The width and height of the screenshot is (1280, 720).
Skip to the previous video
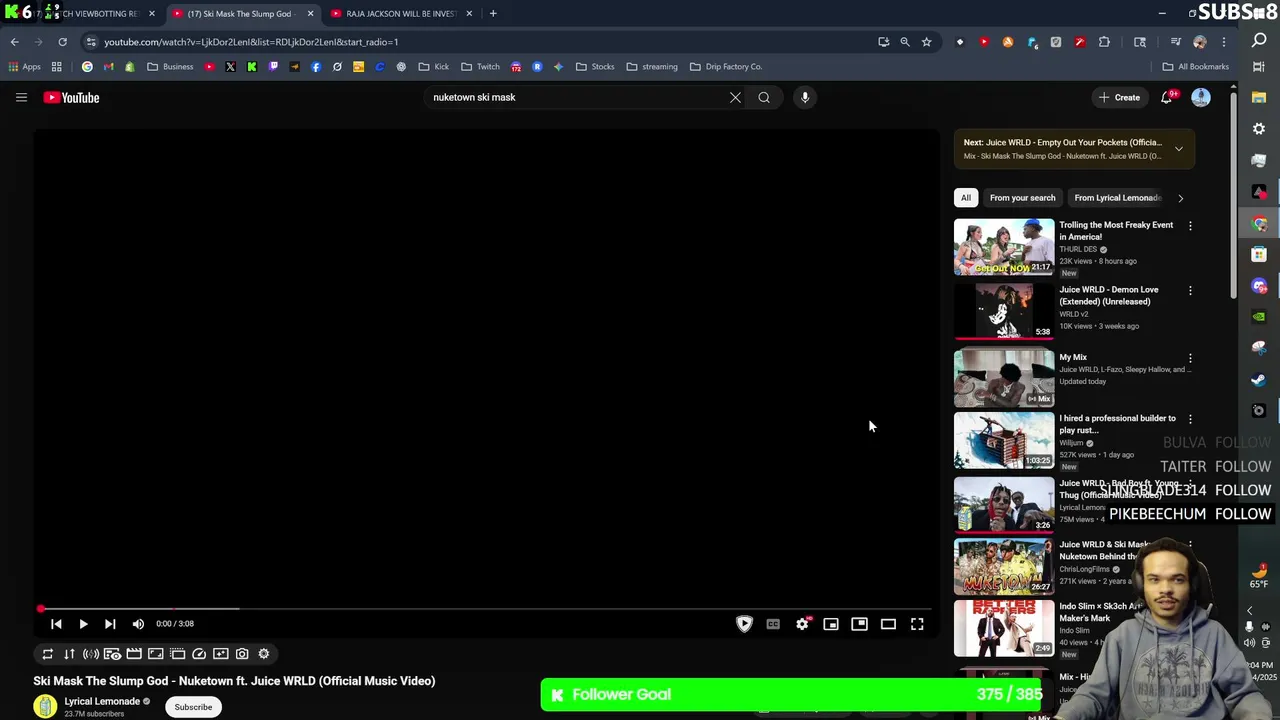click(x=56, y=624)
